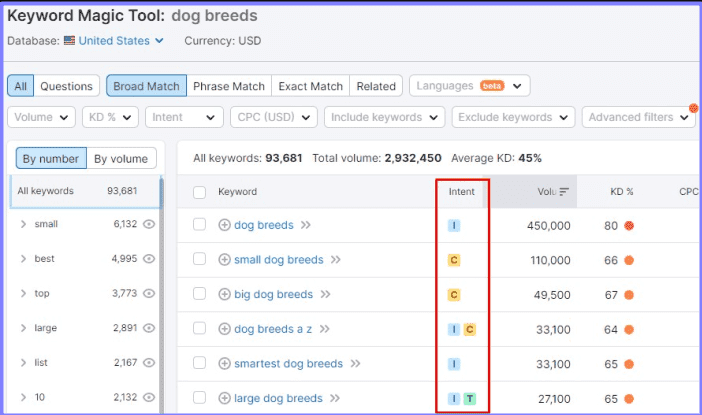Open the Exclude keywords dropdown
The height and width of the screenshot is (415, 702).
pos(513,117)
